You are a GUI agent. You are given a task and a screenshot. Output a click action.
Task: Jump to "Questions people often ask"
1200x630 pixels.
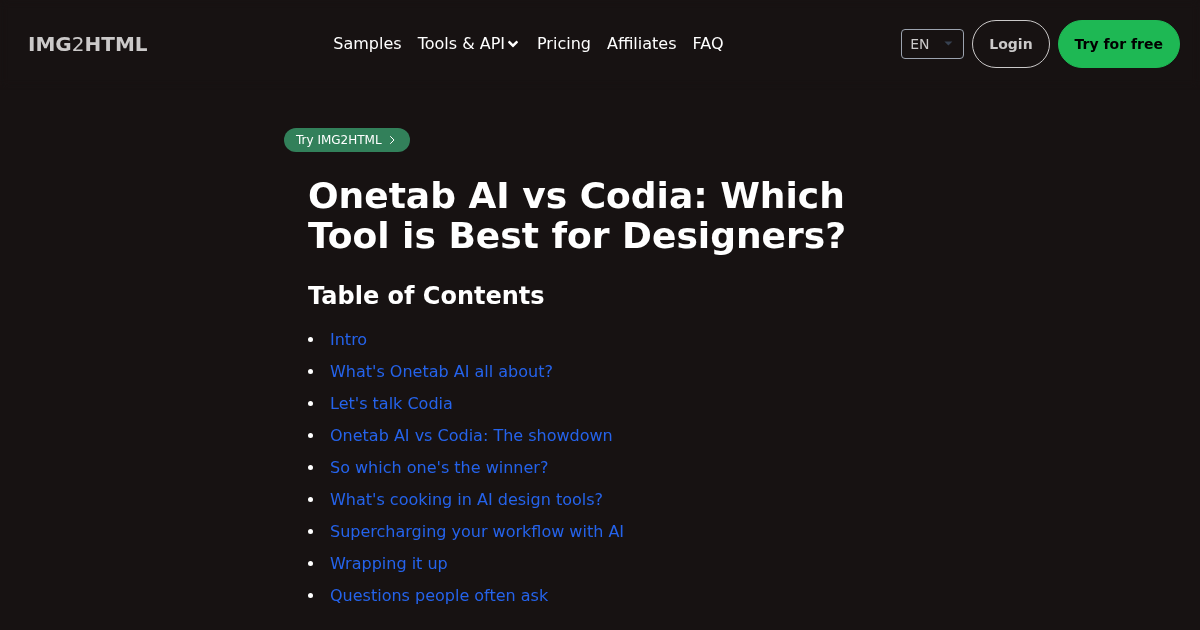tap(439, 595)
